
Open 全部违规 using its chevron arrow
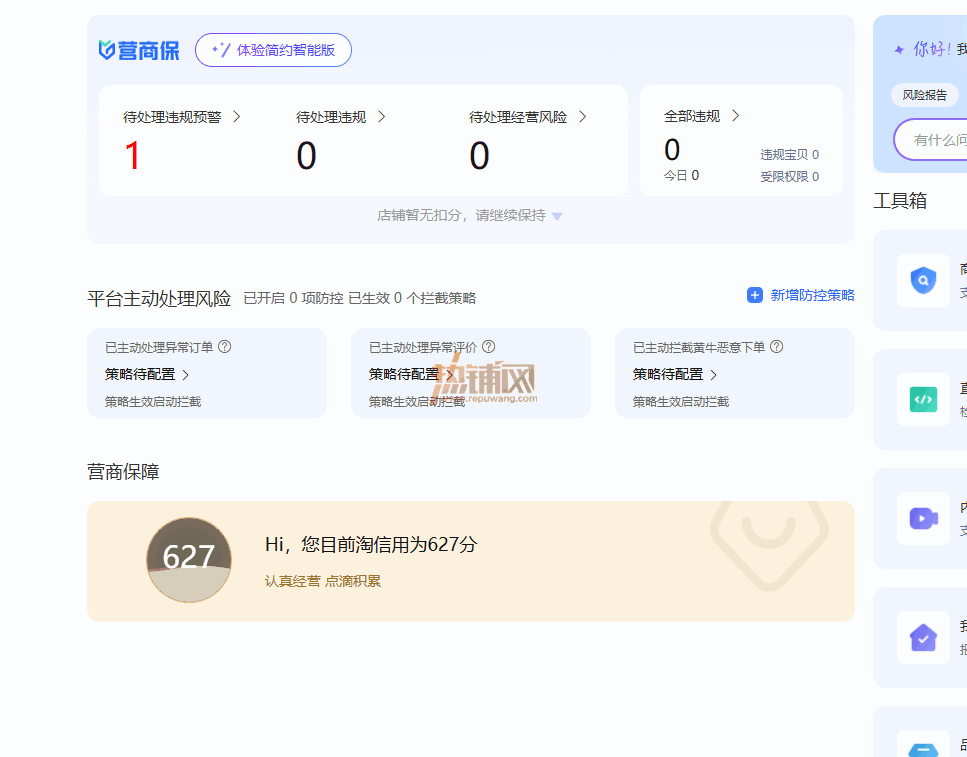coord(735,116)
